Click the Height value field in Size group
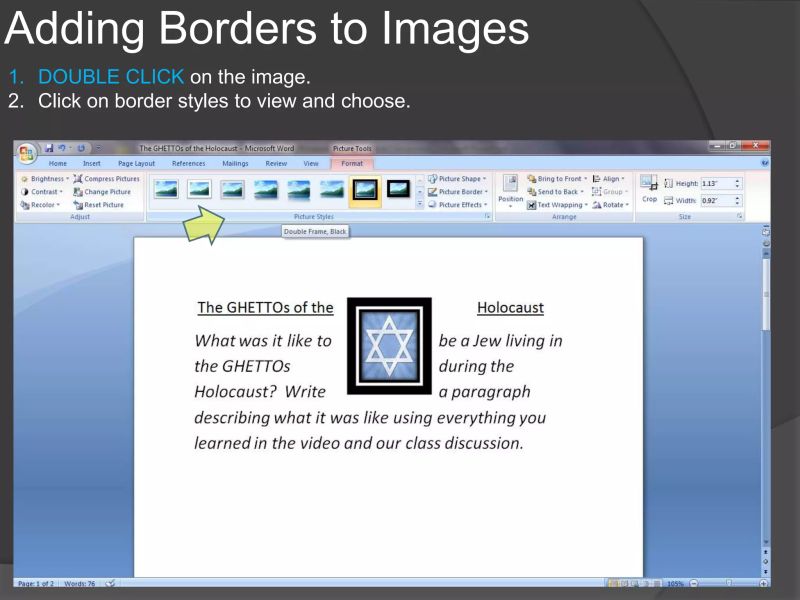Screen dimensions: 800x600 [x=721, y=183]
